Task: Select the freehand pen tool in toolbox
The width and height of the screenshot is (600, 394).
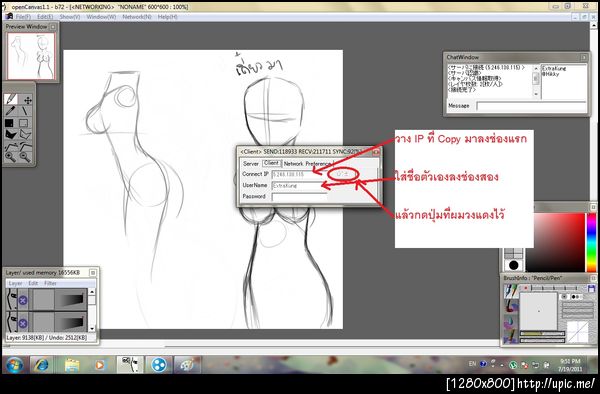Action: [11, 99]
